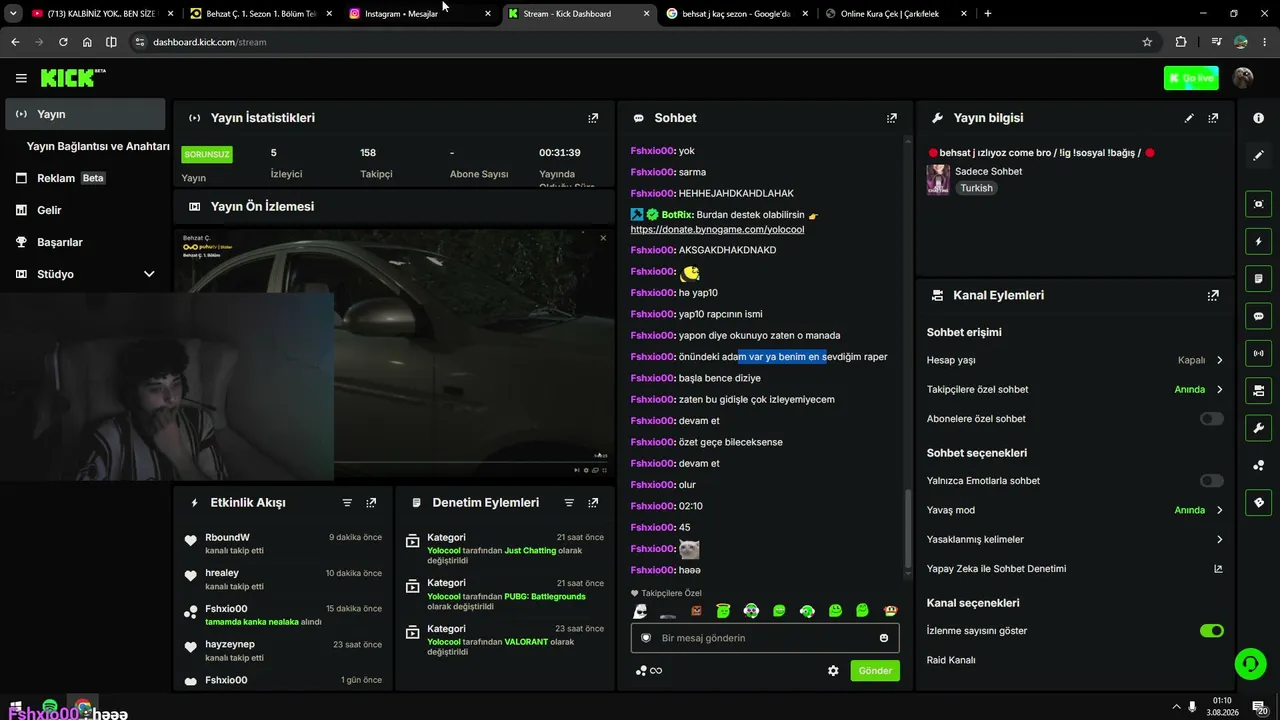The width and height of the screenshot is (1280, 720).
Task: Switch to the Instagram Mesajlar browser tab
Action: (x=420, y=14)
